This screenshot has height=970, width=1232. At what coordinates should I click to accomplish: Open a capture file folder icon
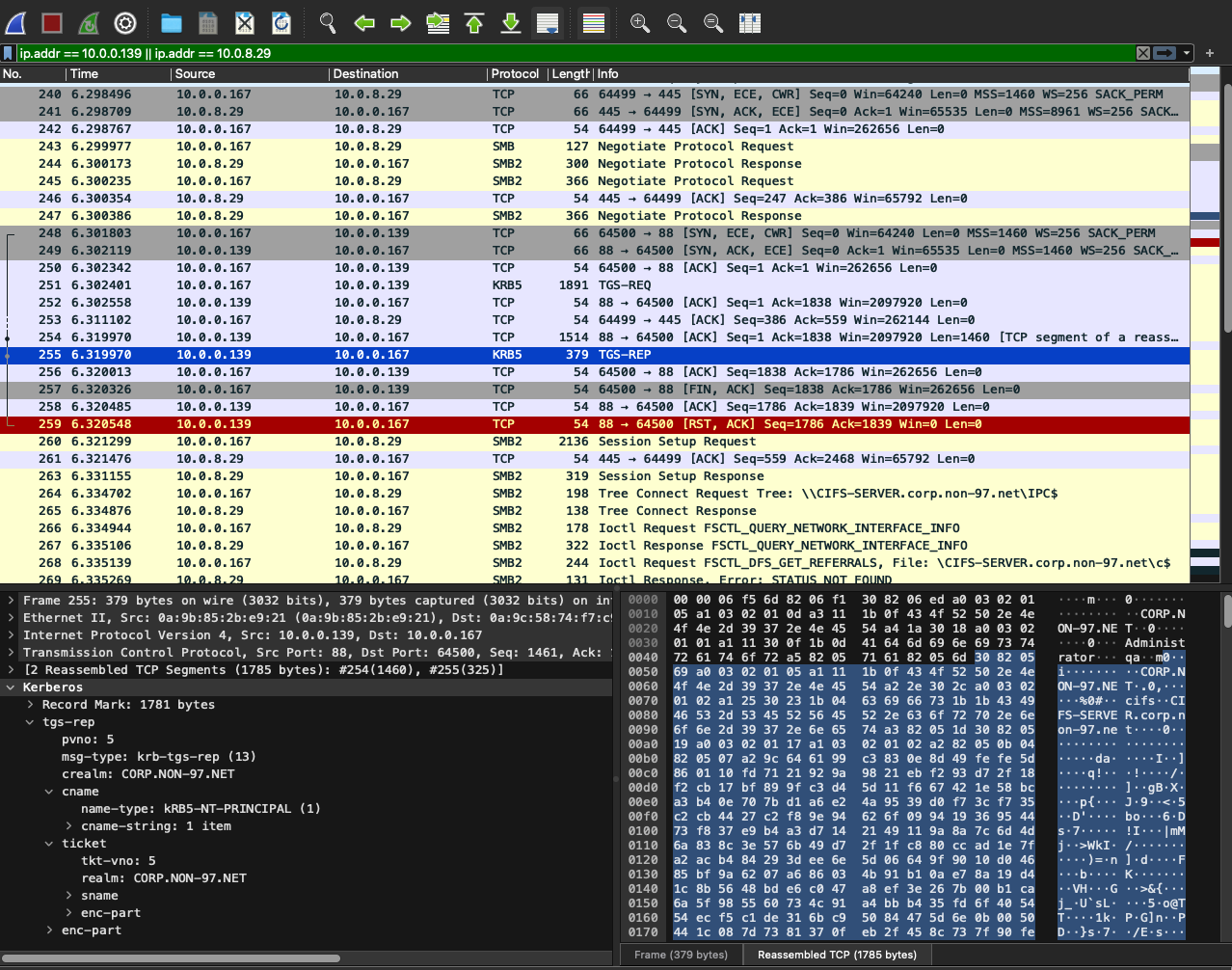(x=172, y=22)
